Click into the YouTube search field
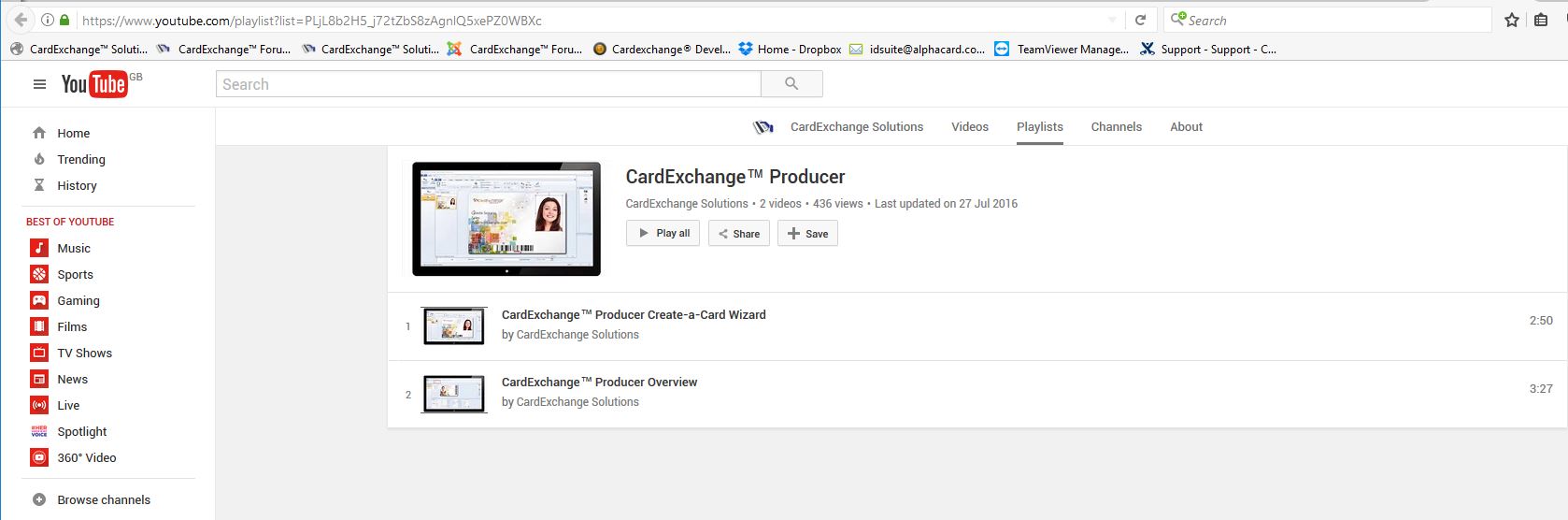 tap(489, 84)
